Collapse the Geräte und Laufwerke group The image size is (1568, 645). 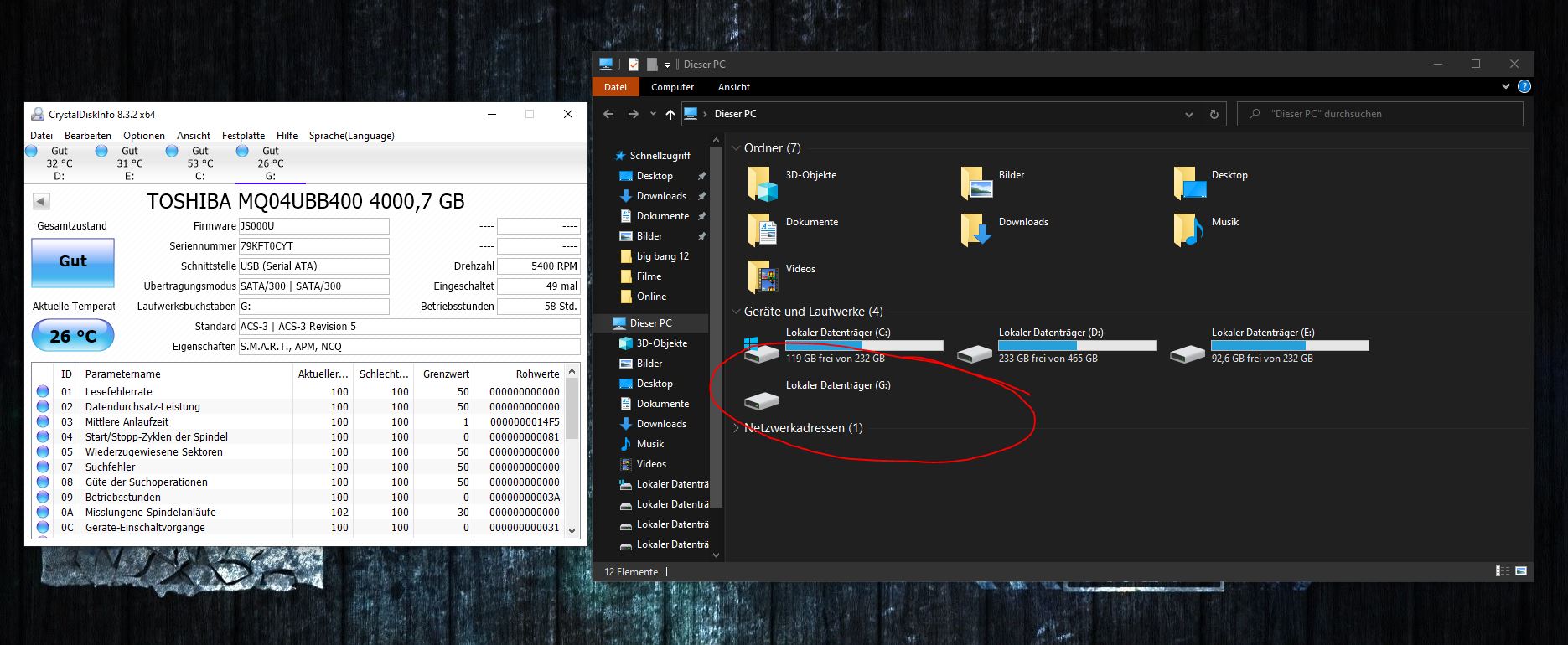pos(736,312)
